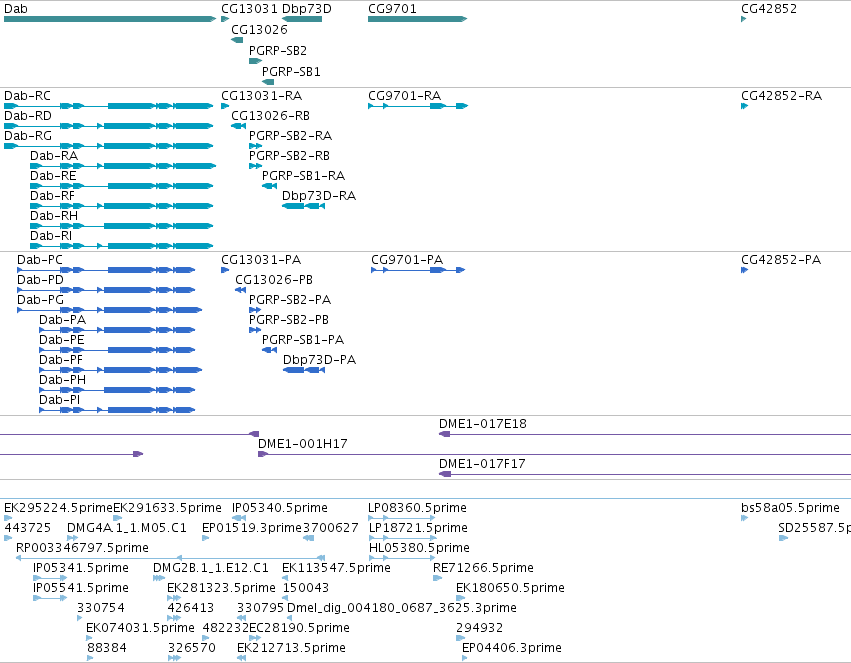Select the EK295224.5prime EST label
Screen dimensions: 851x663
[x=58, y=508]
